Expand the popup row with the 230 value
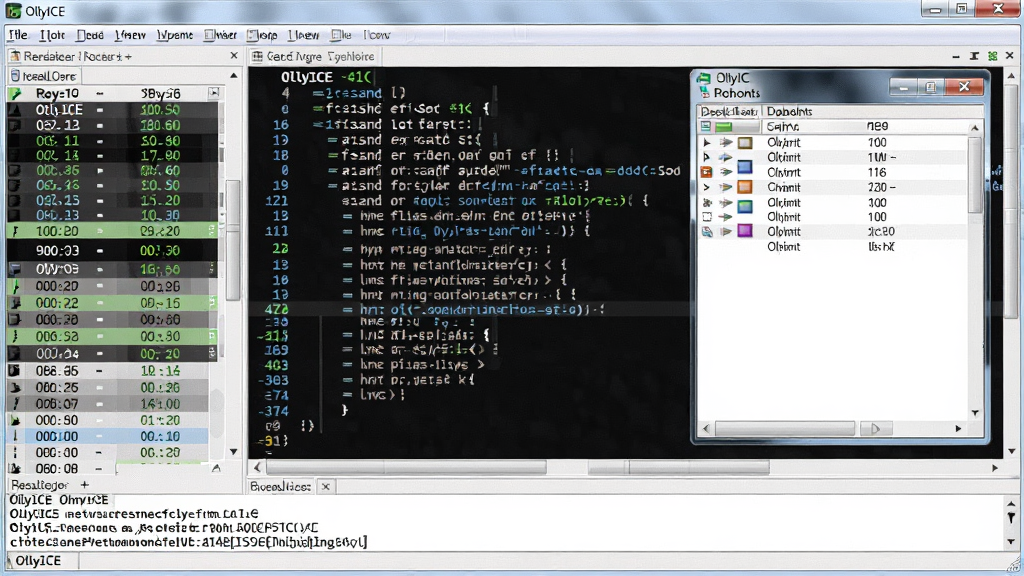 (x=707, y=187)
